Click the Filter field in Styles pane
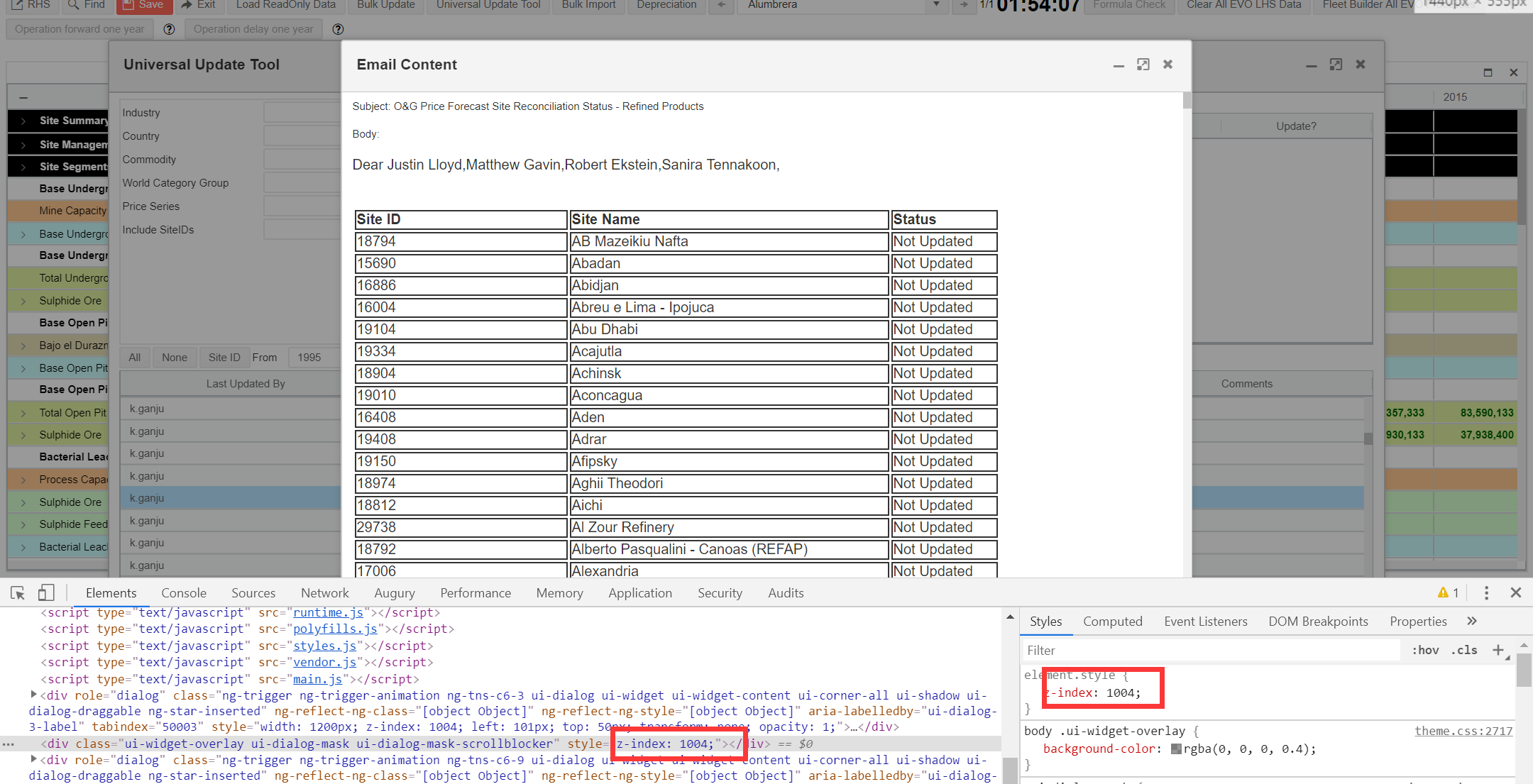This screenshot has height=784, width=1533. (x=1136, y=650)
